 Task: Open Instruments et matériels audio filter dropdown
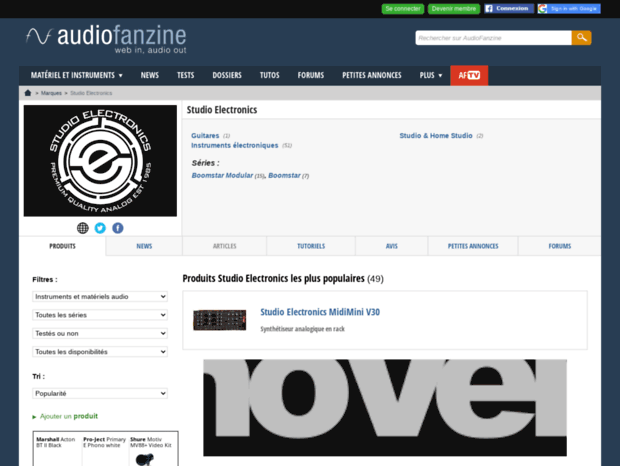(x=100, y=296)
